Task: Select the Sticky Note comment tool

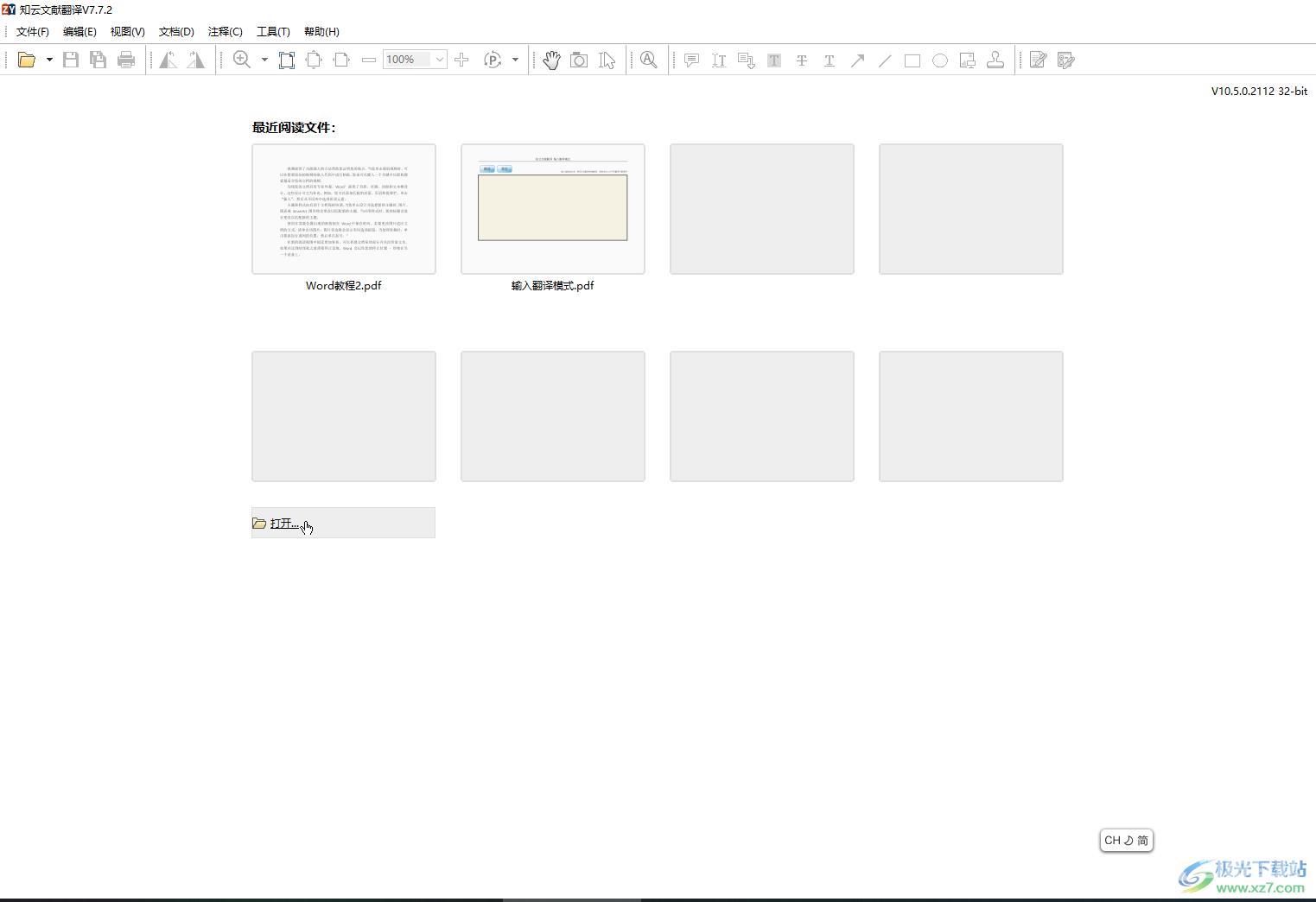Action: pyautogui.click(x=691, y=60)
